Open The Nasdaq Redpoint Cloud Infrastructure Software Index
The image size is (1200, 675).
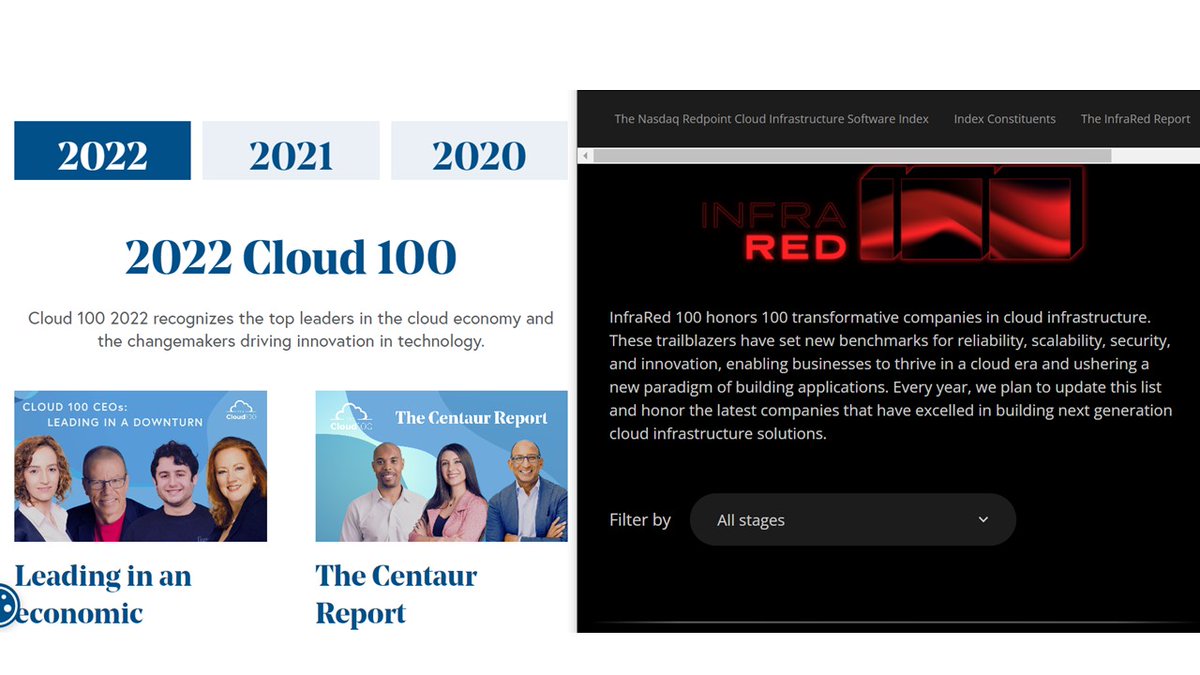coord(771,119)
